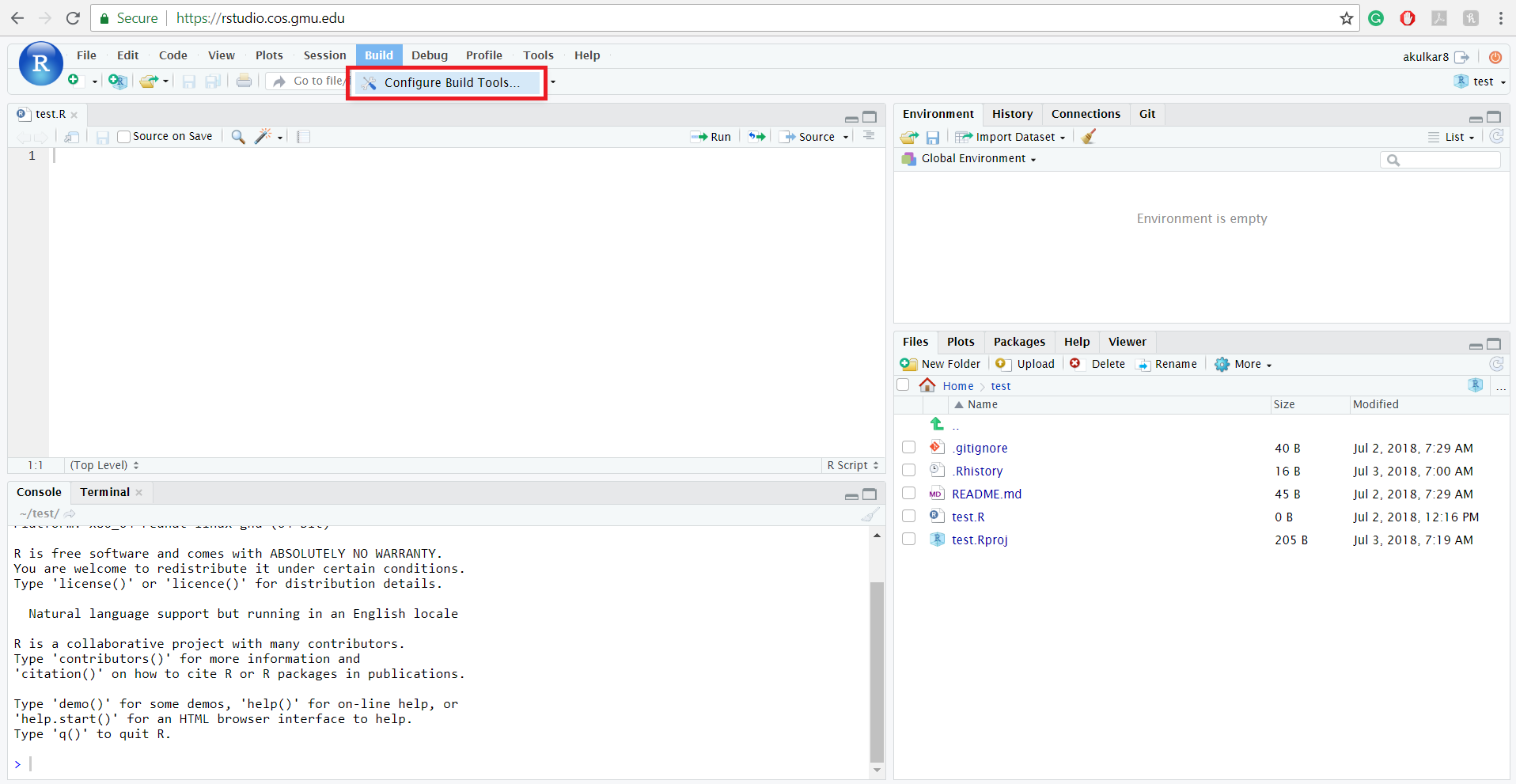Click the Upload button
Image resolution: width=1516 pixels, height=784 pixels.
pyautogui.click(x=1025, y=364)
